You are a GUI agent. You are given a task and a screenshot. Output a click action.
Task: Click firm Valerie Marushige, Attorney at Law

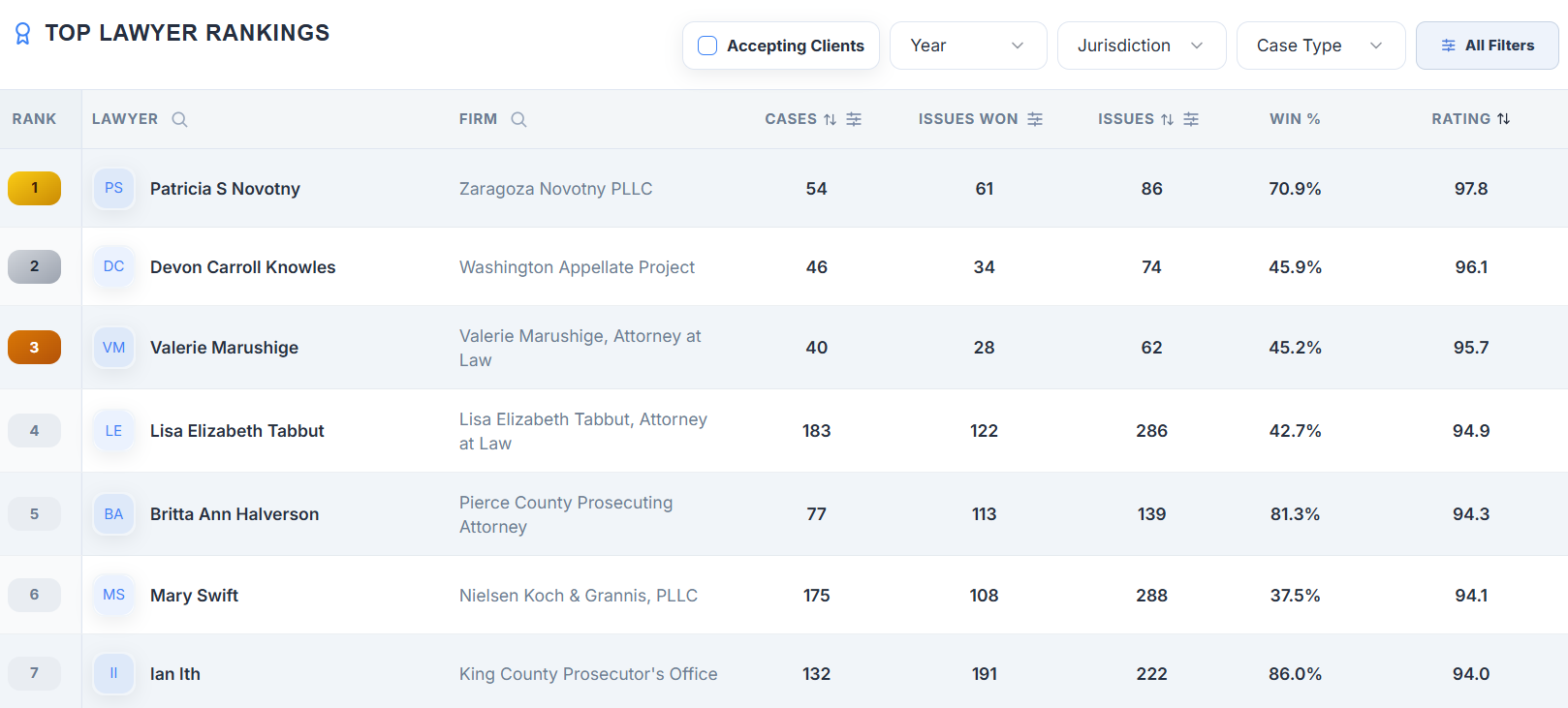(x=580, y=348)
